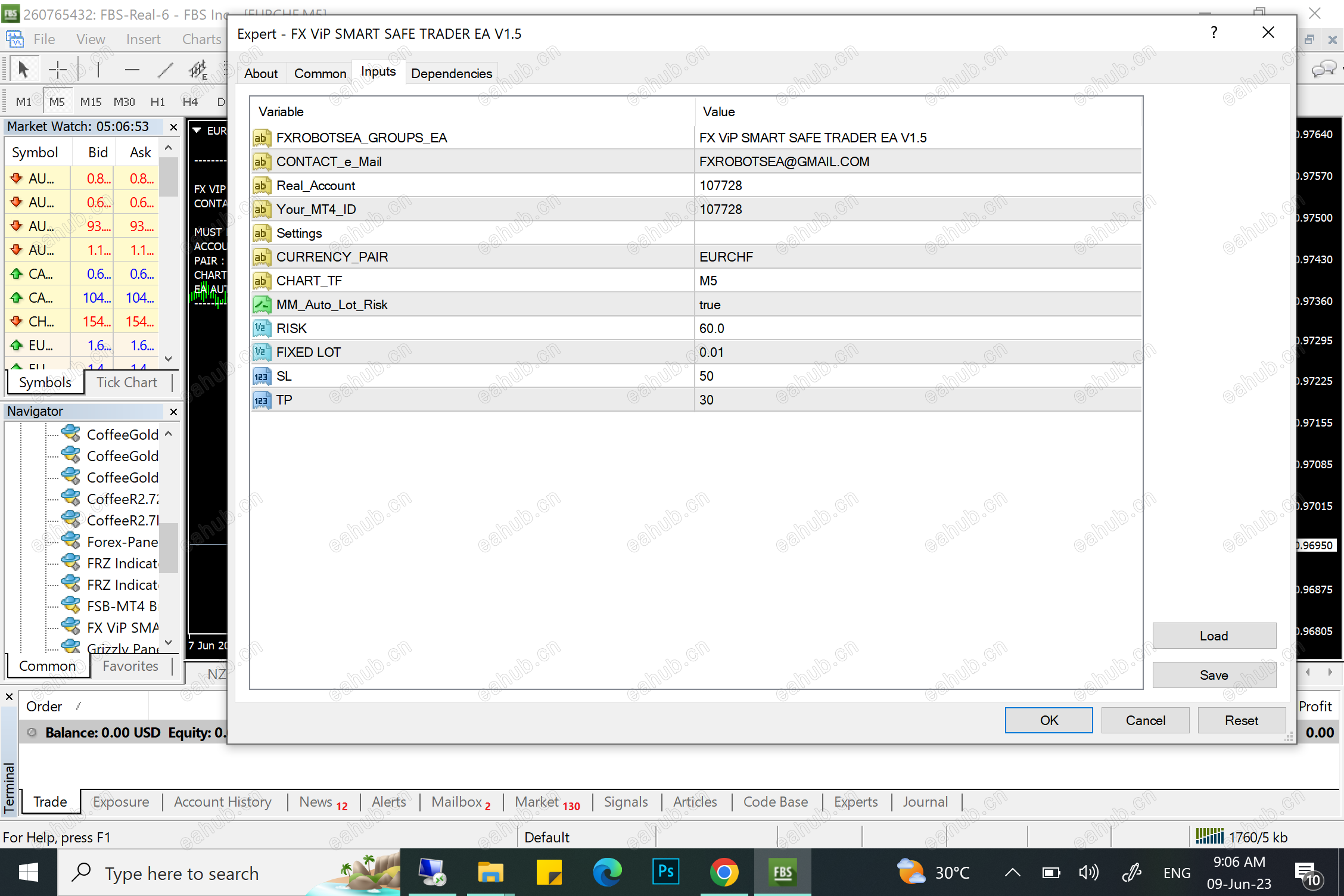
Task: Switch chart to the H1 timeframe
Action: click(157, 102)
